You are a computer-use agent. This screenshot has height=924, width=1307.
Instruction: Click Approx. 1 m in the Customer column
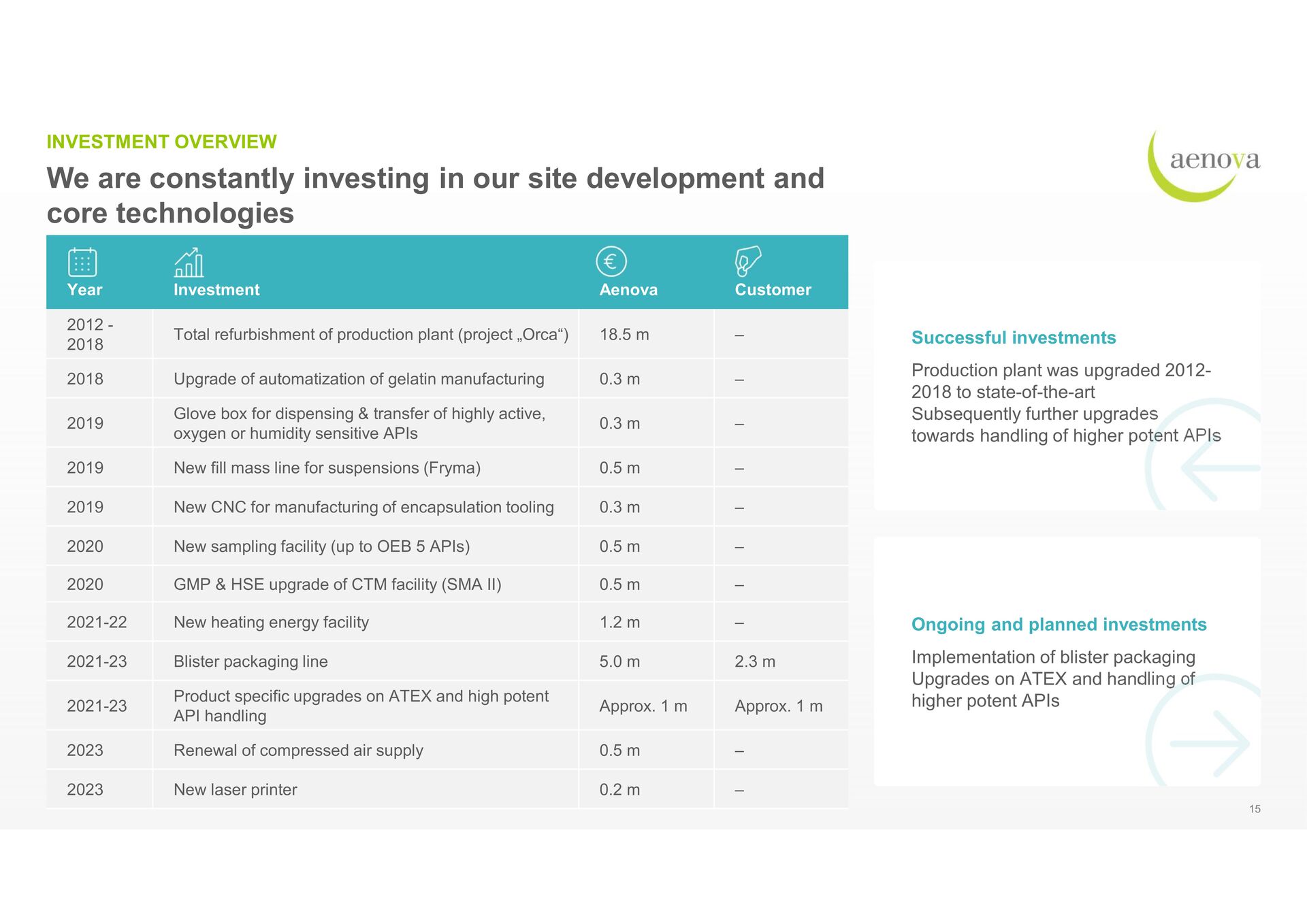click(779, 706)
